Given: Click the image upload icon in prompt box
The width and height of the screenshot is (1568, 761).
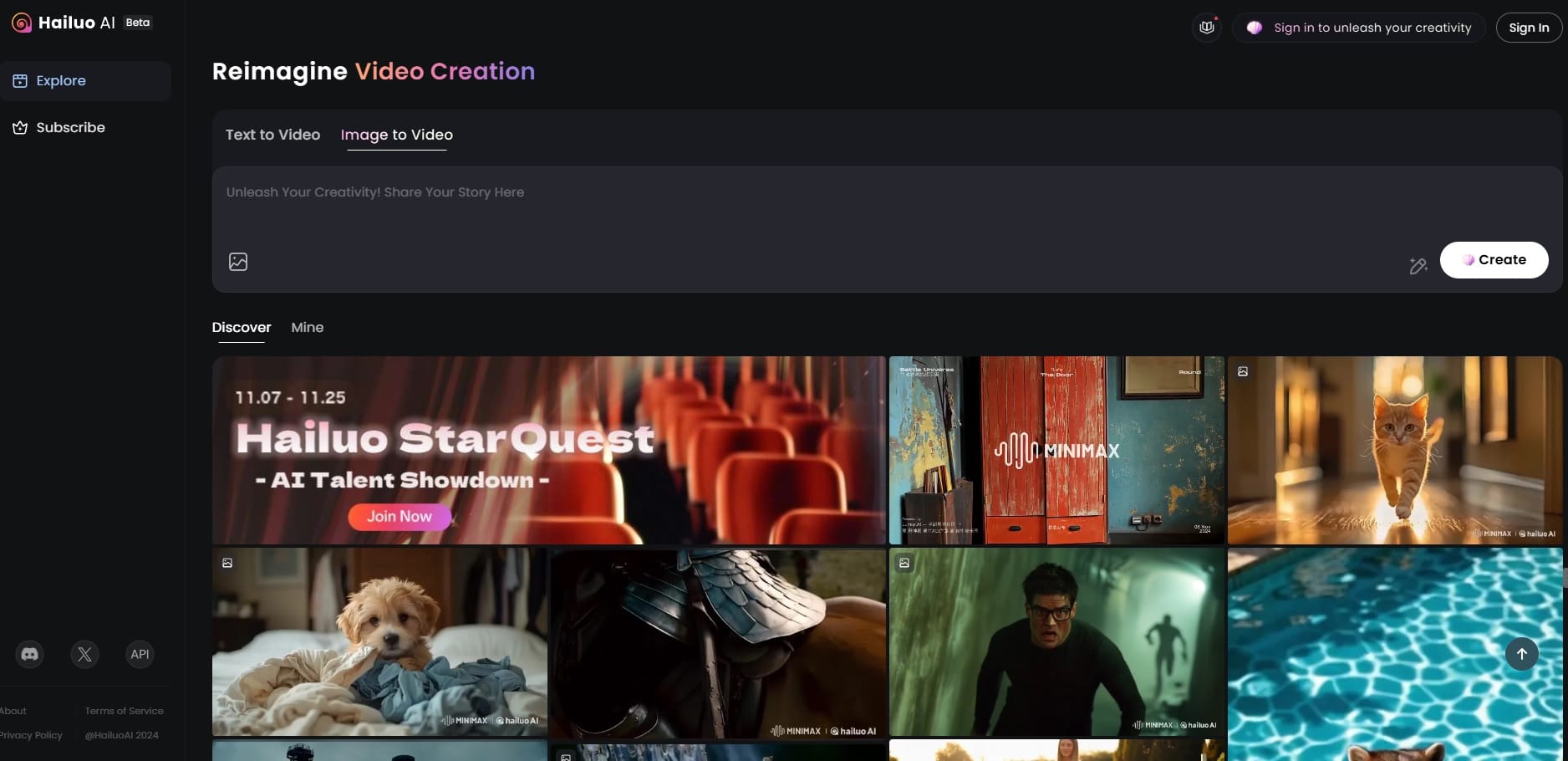Looking at the screenshot, I should click(x=238, y=261).
